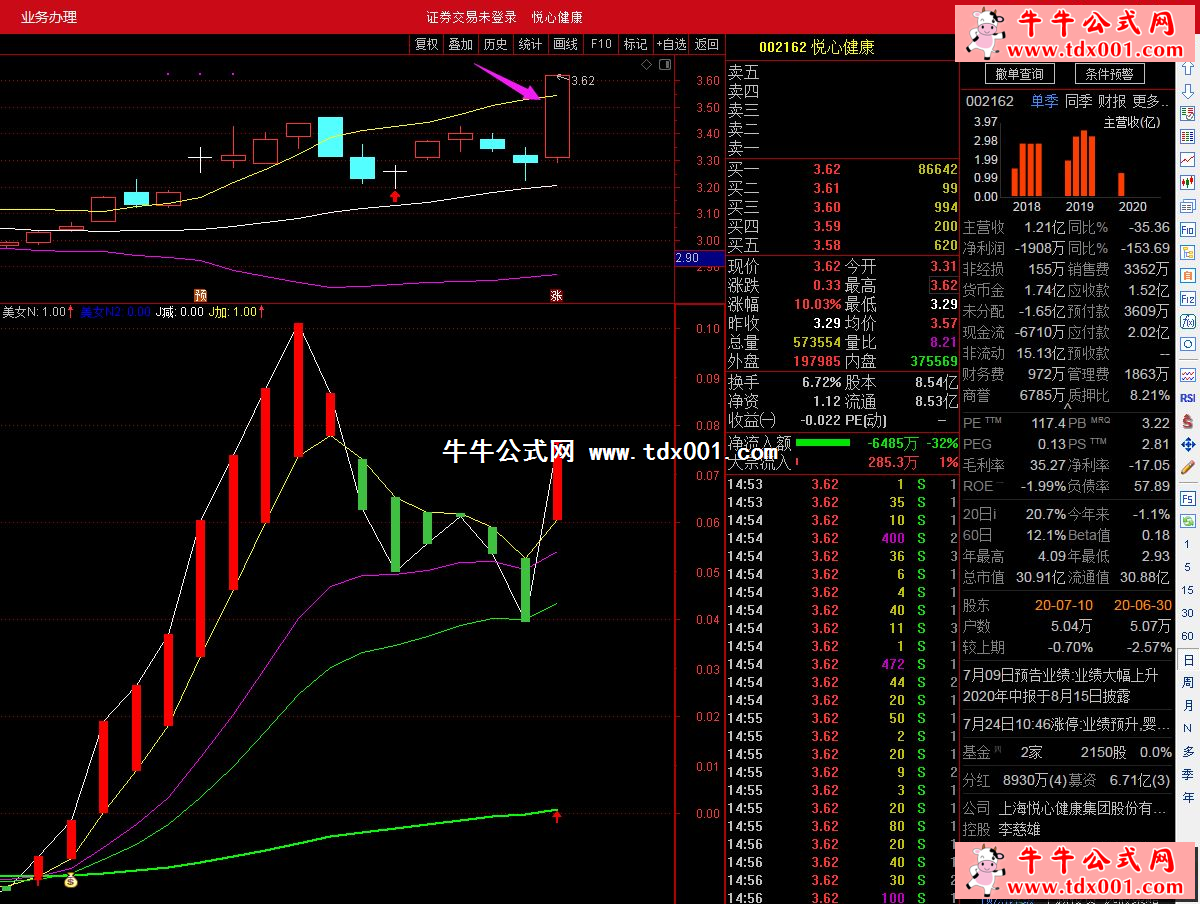Open the N custom-day period option

click(1188, 729)
